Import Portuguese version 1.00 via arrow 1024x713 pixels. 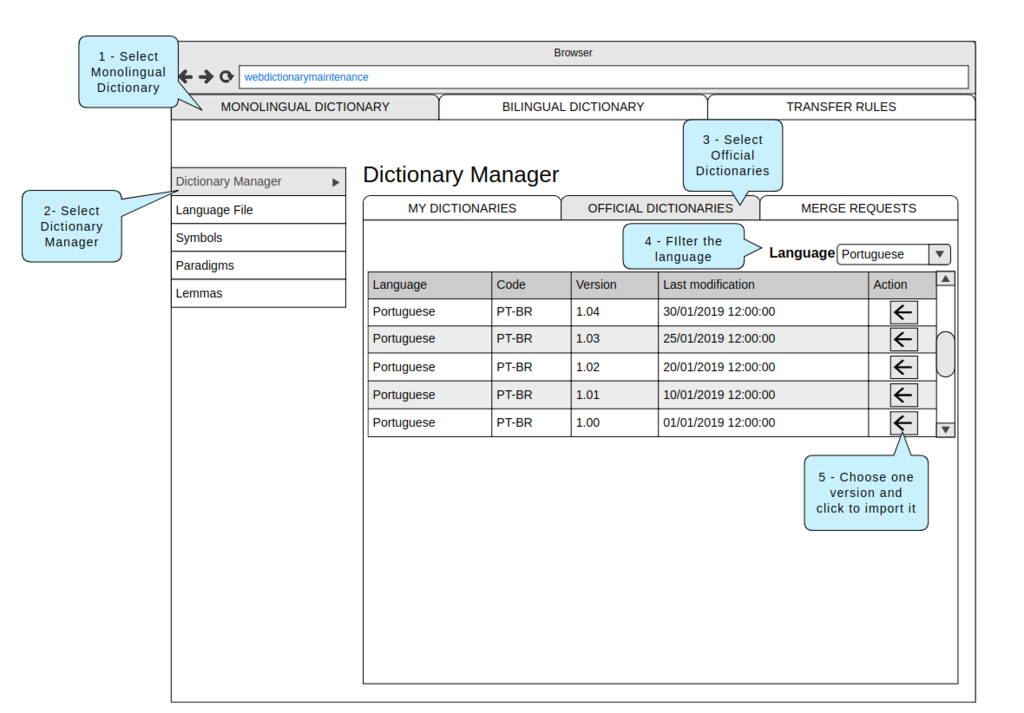[x=903, y=423]
